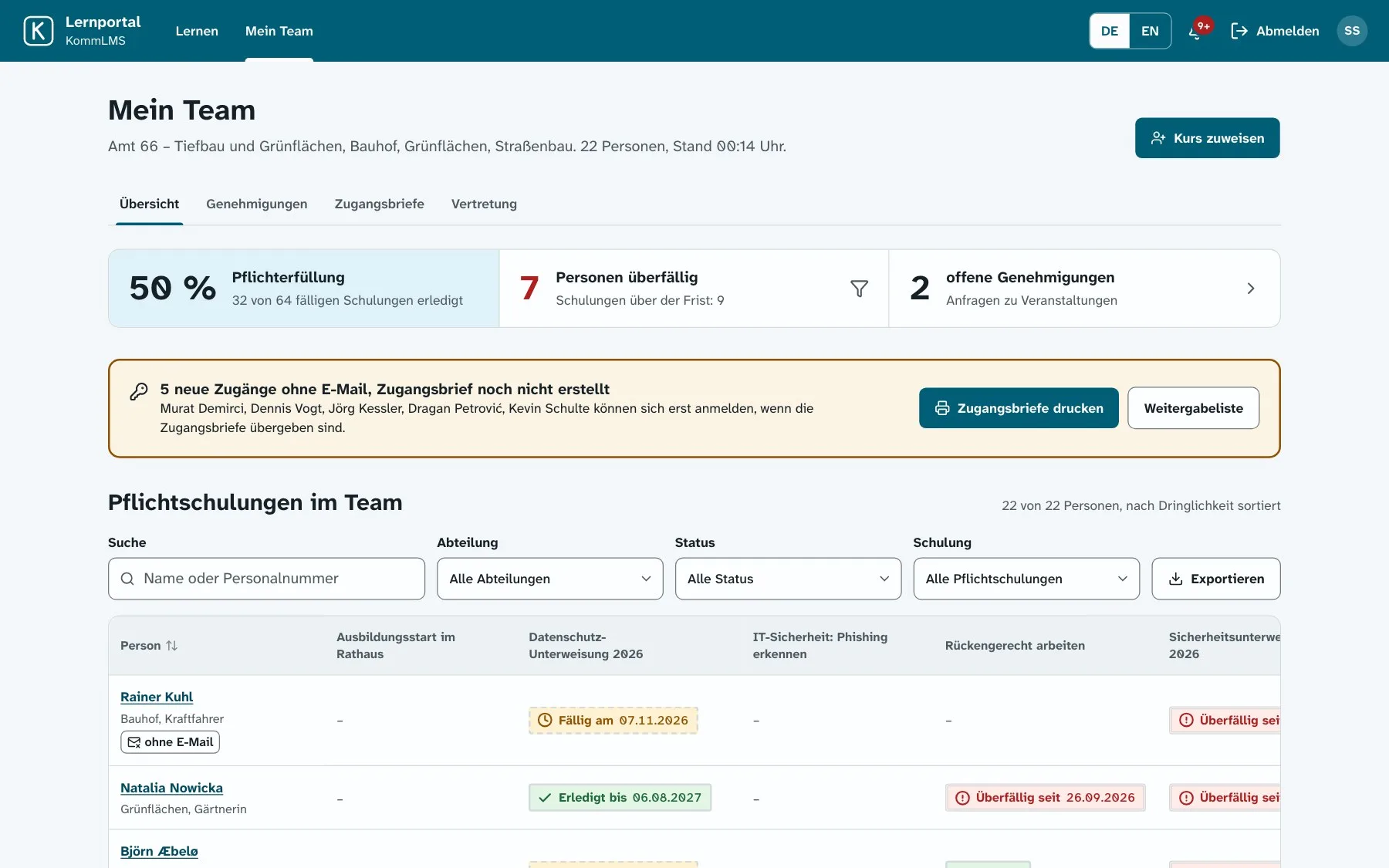Open the Alle Abteilungen dropdown
This screenshot has width=1389, height=868.
550,579
